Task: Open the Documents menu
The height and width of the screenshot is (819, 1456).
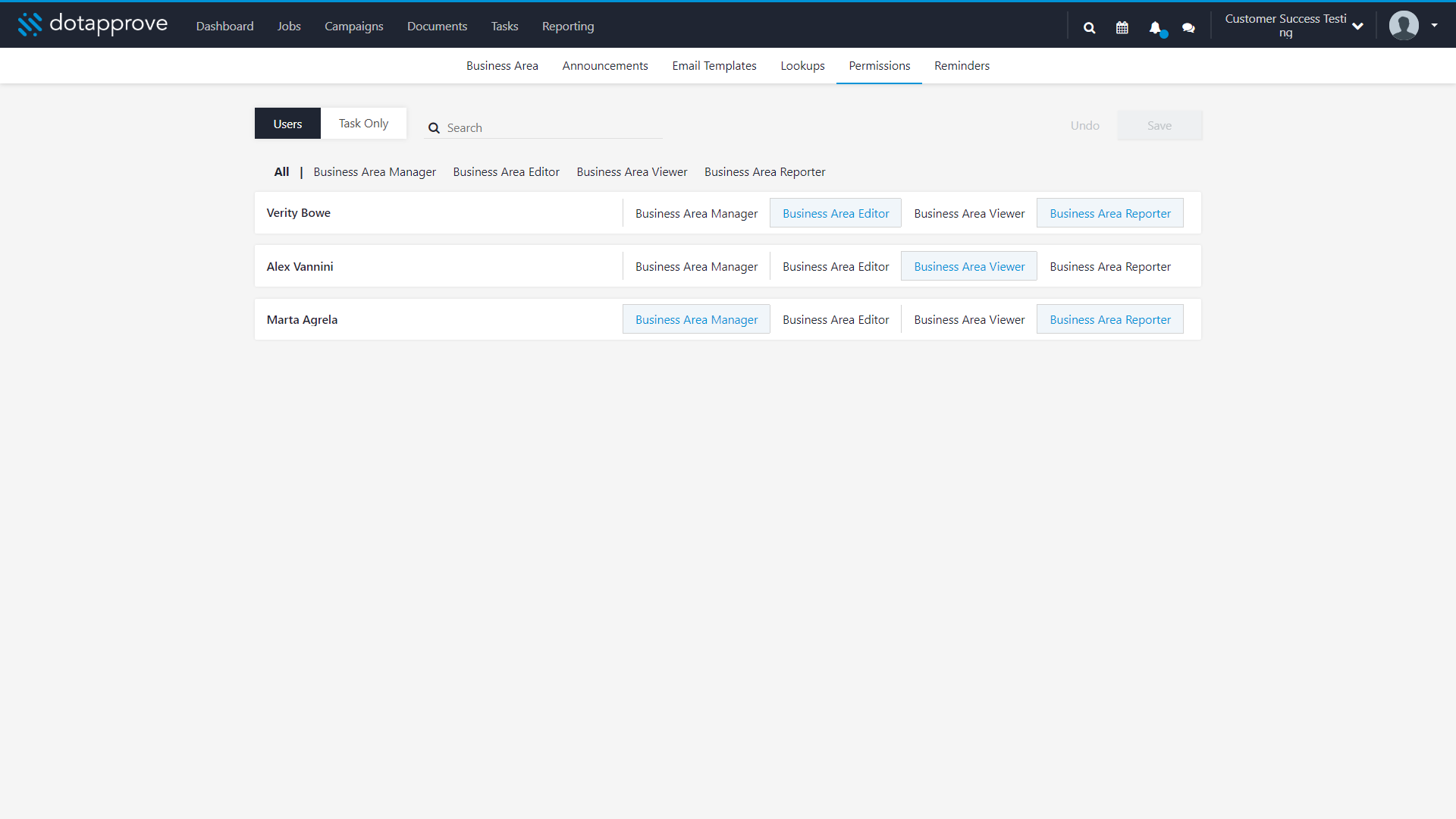Action: 437,26
